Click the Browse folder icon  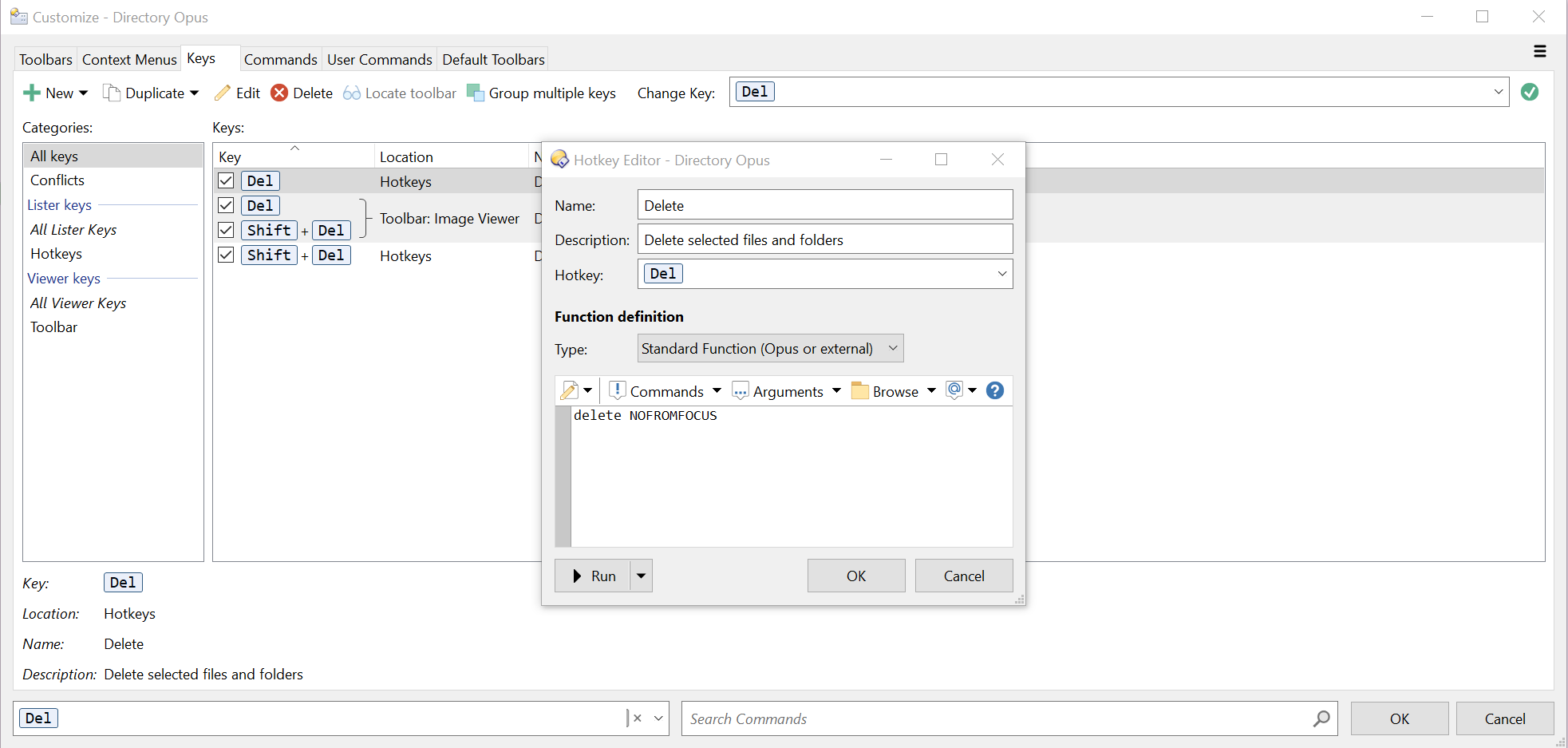pyautogui.click(x=860, y=390)
